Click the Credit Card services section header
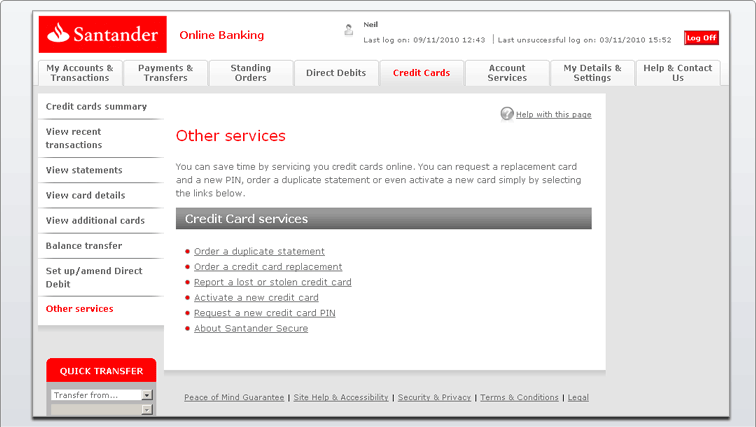 [x=384, y=218]
